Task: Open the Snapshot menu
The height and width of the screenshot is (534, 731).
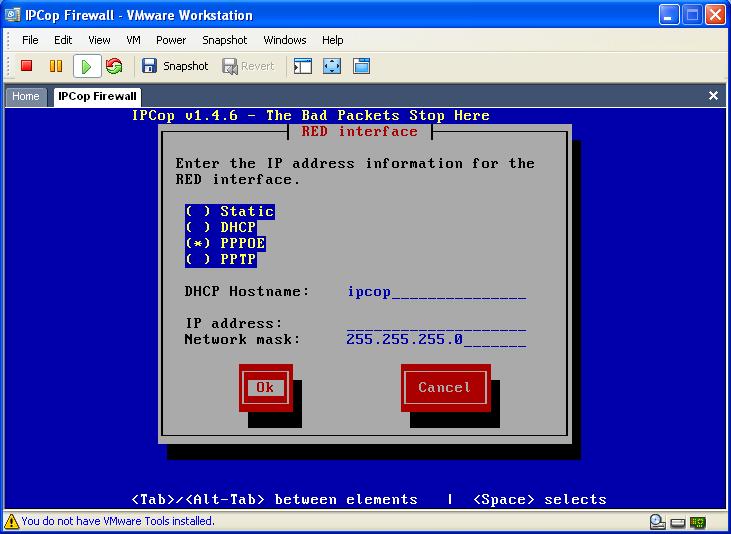Action: 225,40
